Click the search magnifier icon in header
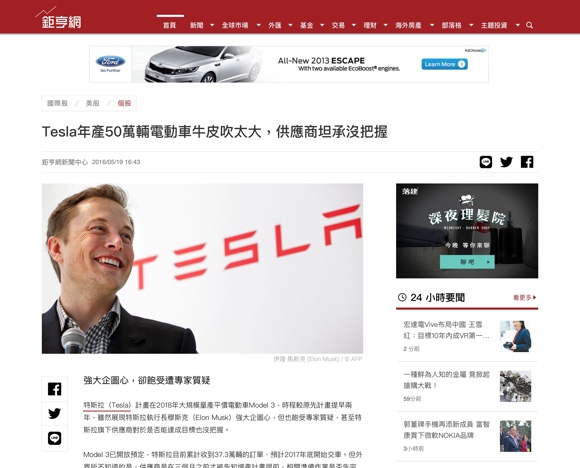 click(x=529, y=25)
